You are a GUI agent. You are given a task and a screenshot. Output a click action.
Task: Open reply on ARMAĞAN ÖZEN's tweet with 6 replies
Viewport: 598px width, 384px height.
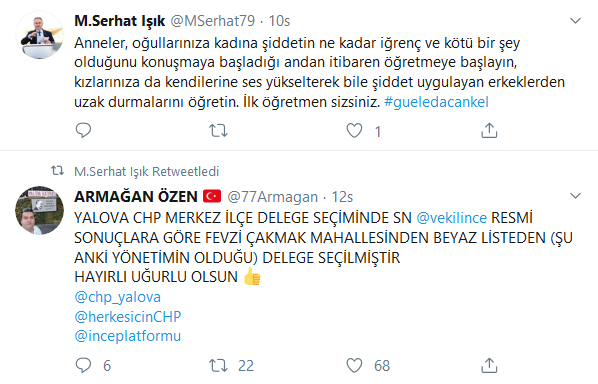click(x=83, y=365)
